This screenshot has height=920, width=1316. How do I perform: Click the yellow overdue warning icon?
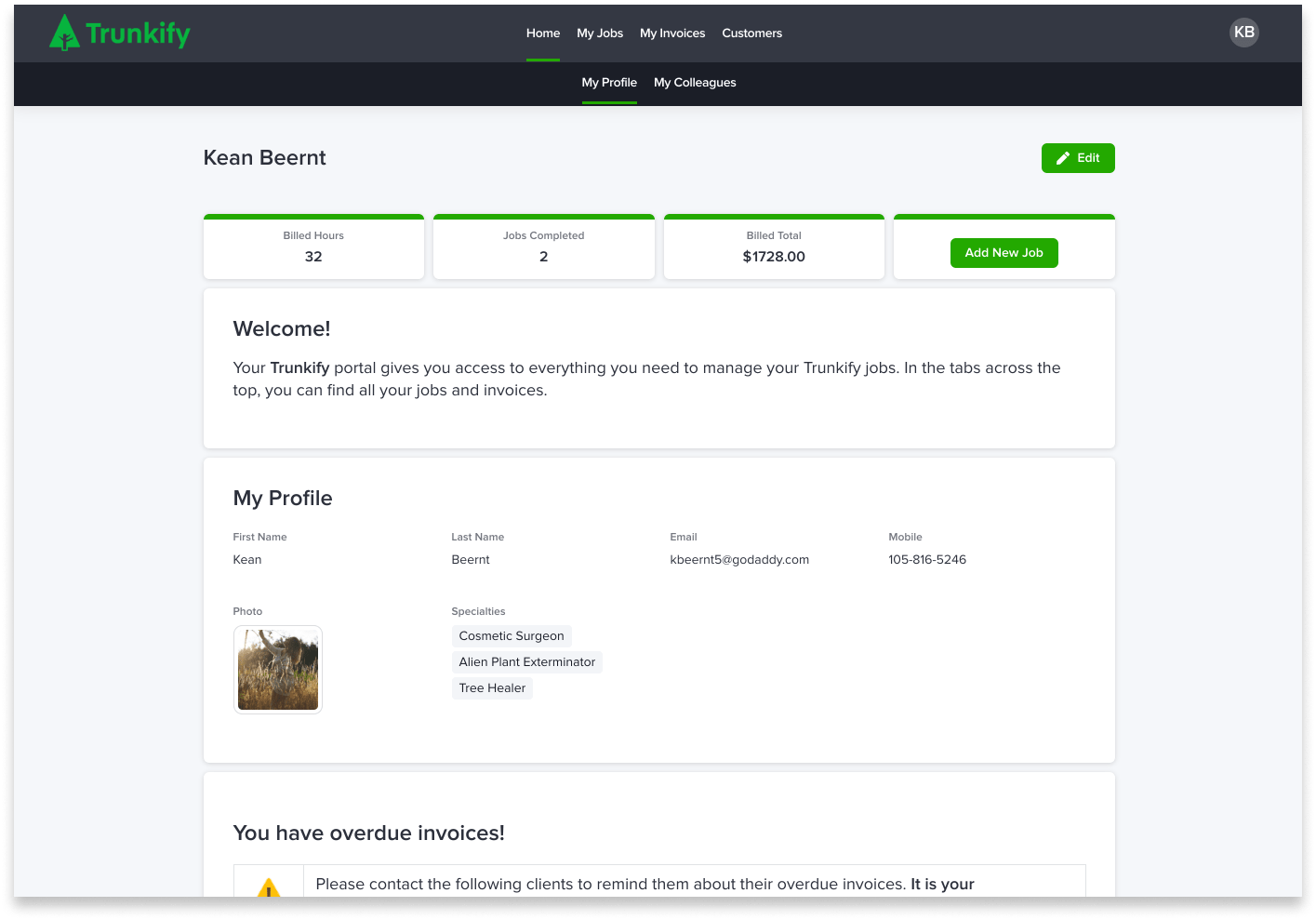(x=269, y=887)
